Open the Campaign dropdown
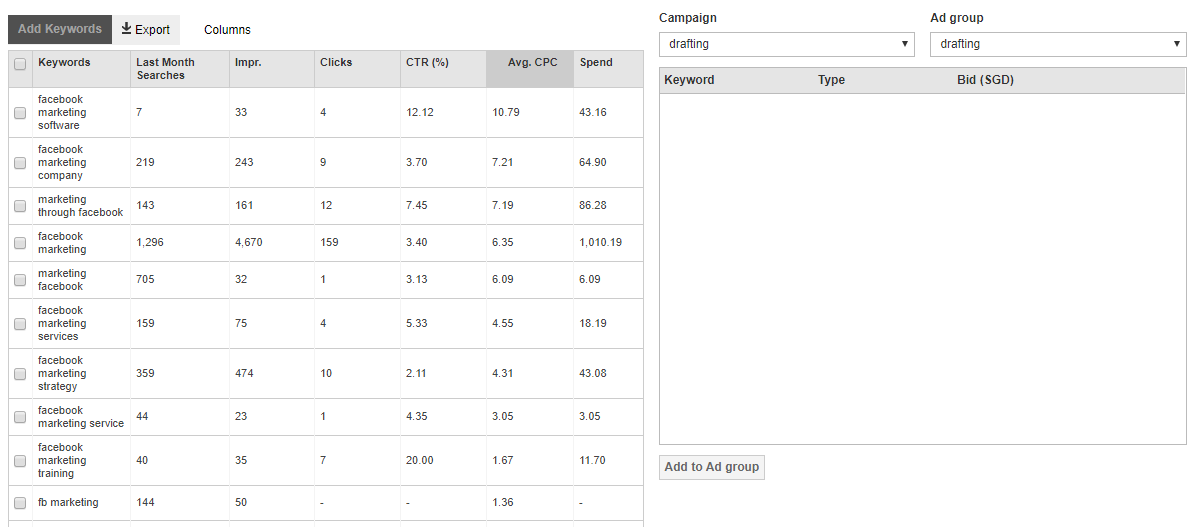This screenshot has height=527, width=1196. [x=786, y=44]
